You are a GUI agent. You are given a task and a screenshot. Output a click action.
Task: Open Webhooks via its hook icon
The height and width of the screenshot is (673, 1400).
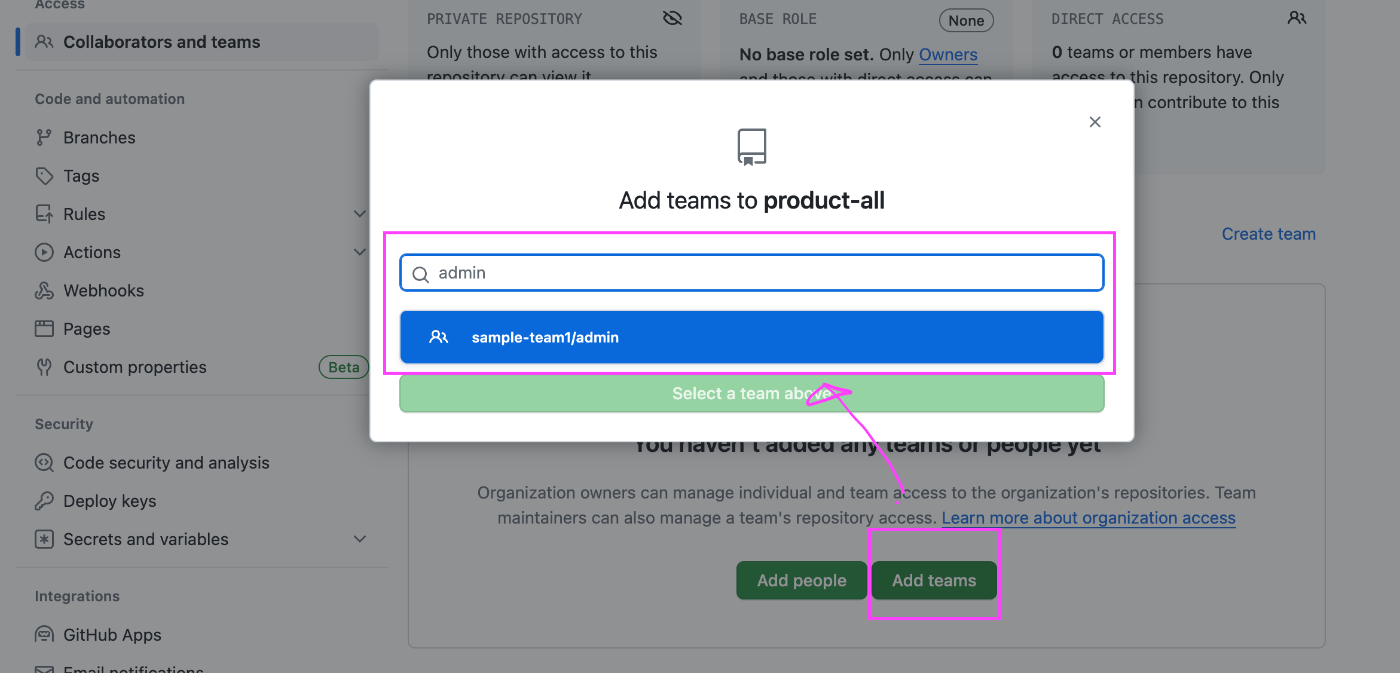[x=45, y=290]
